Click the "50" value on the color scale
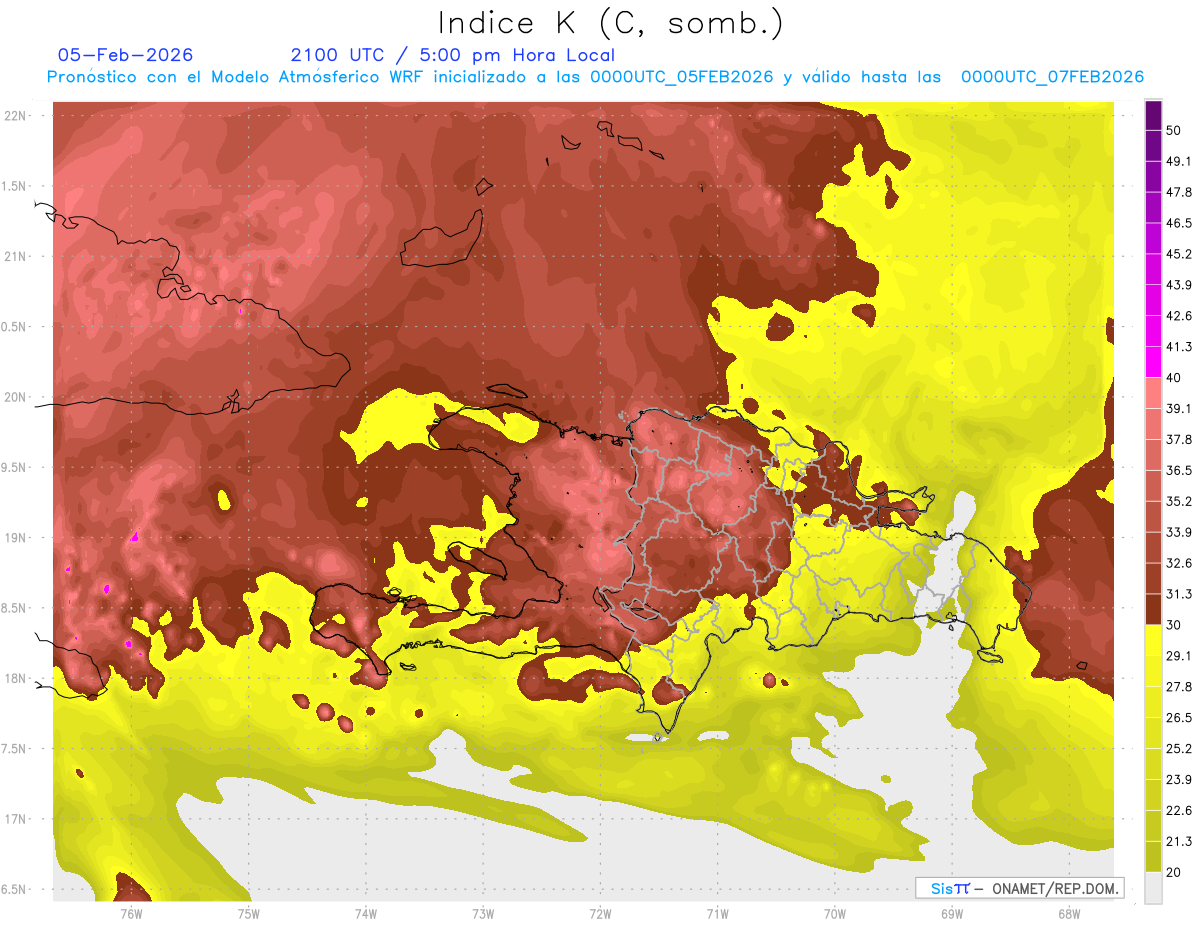 1174,131
